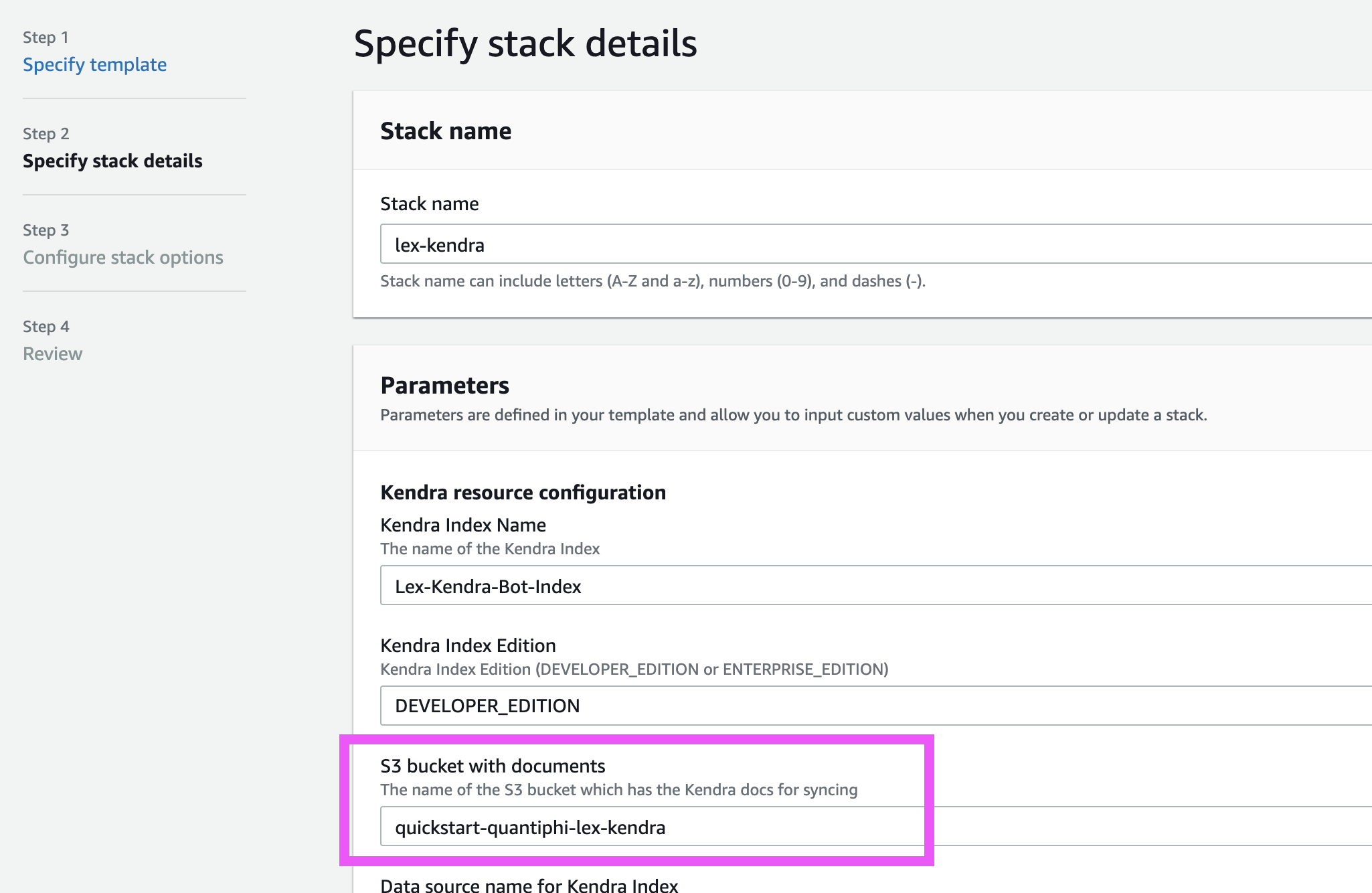The image size is (1372, 893).
Task: Click Configure stack options in step navigation
Action: click(123, 258)
